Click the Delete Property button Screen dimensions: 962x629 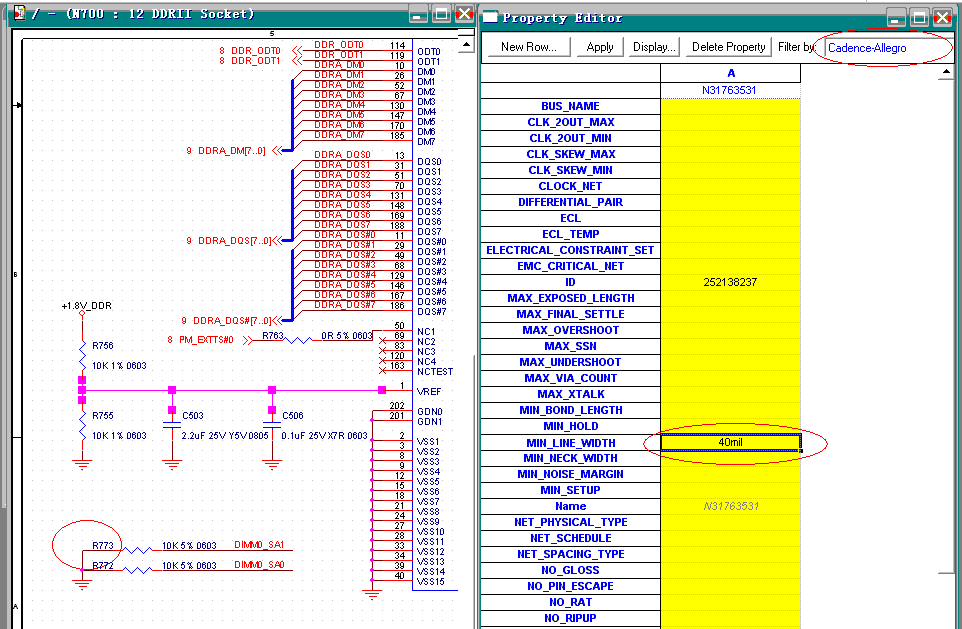[x=728, y=47]
